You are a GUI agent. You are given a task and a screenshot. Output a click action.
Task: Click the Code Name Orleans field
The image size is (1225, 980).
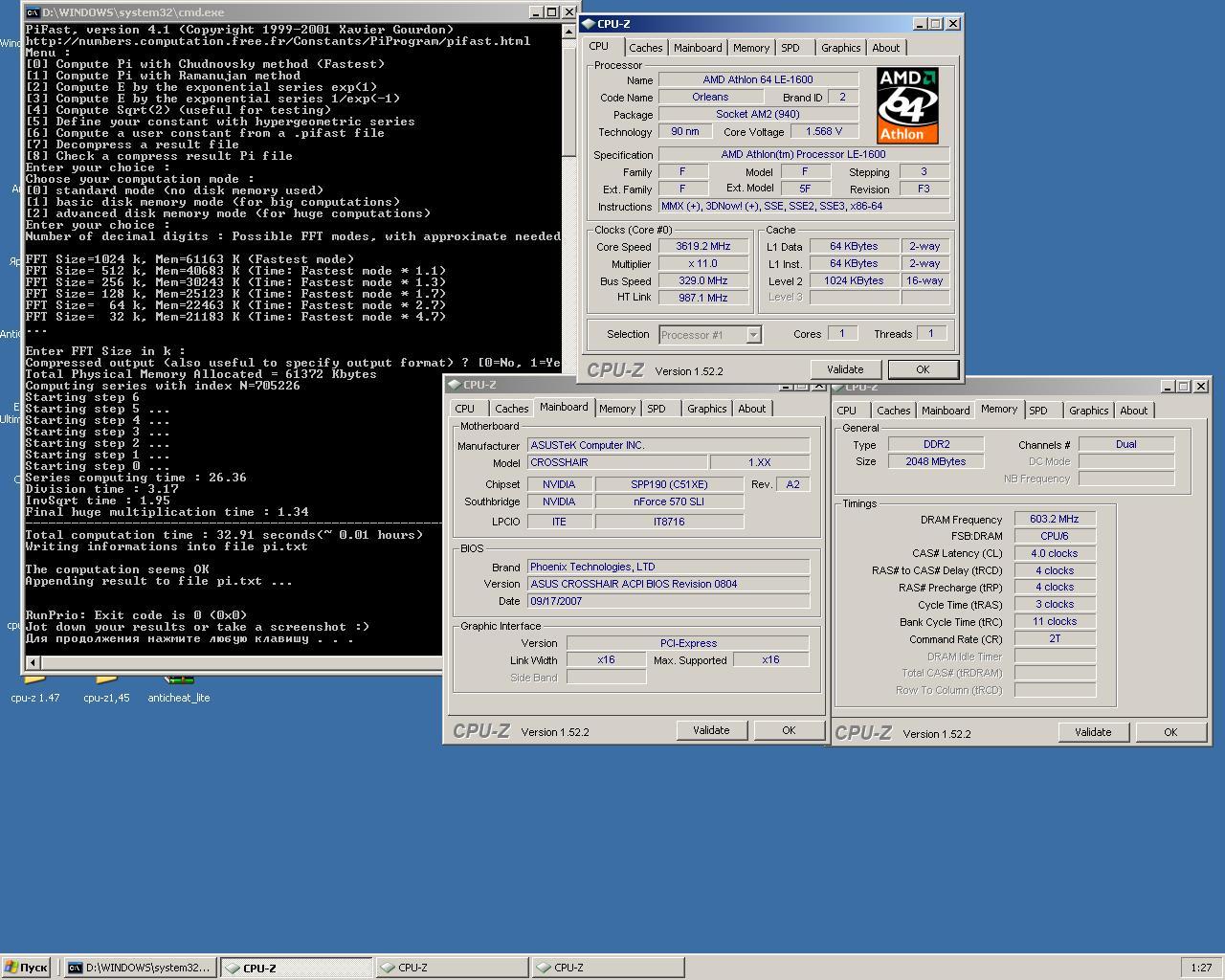tap(710, 97)
